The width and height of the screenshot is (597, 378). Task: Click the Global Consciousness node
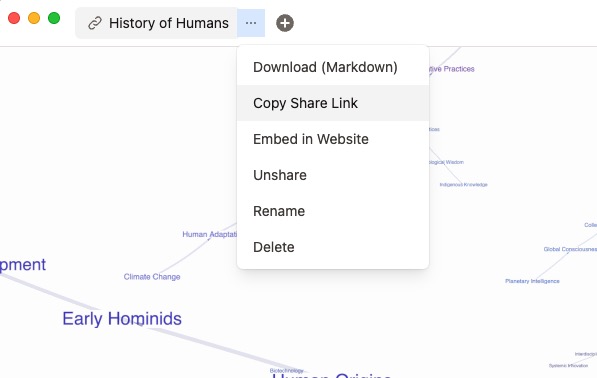pyautogui.click(x=570, y=249)
